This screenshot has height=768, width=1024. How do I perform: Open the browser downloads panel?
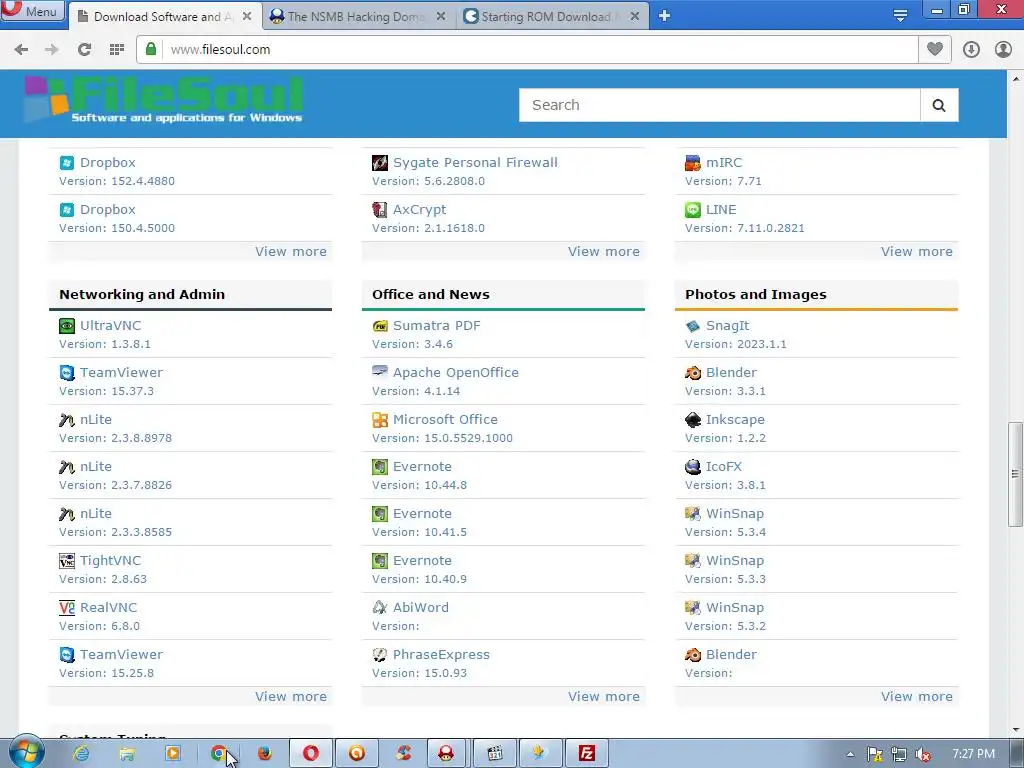(x=971, y=50)
